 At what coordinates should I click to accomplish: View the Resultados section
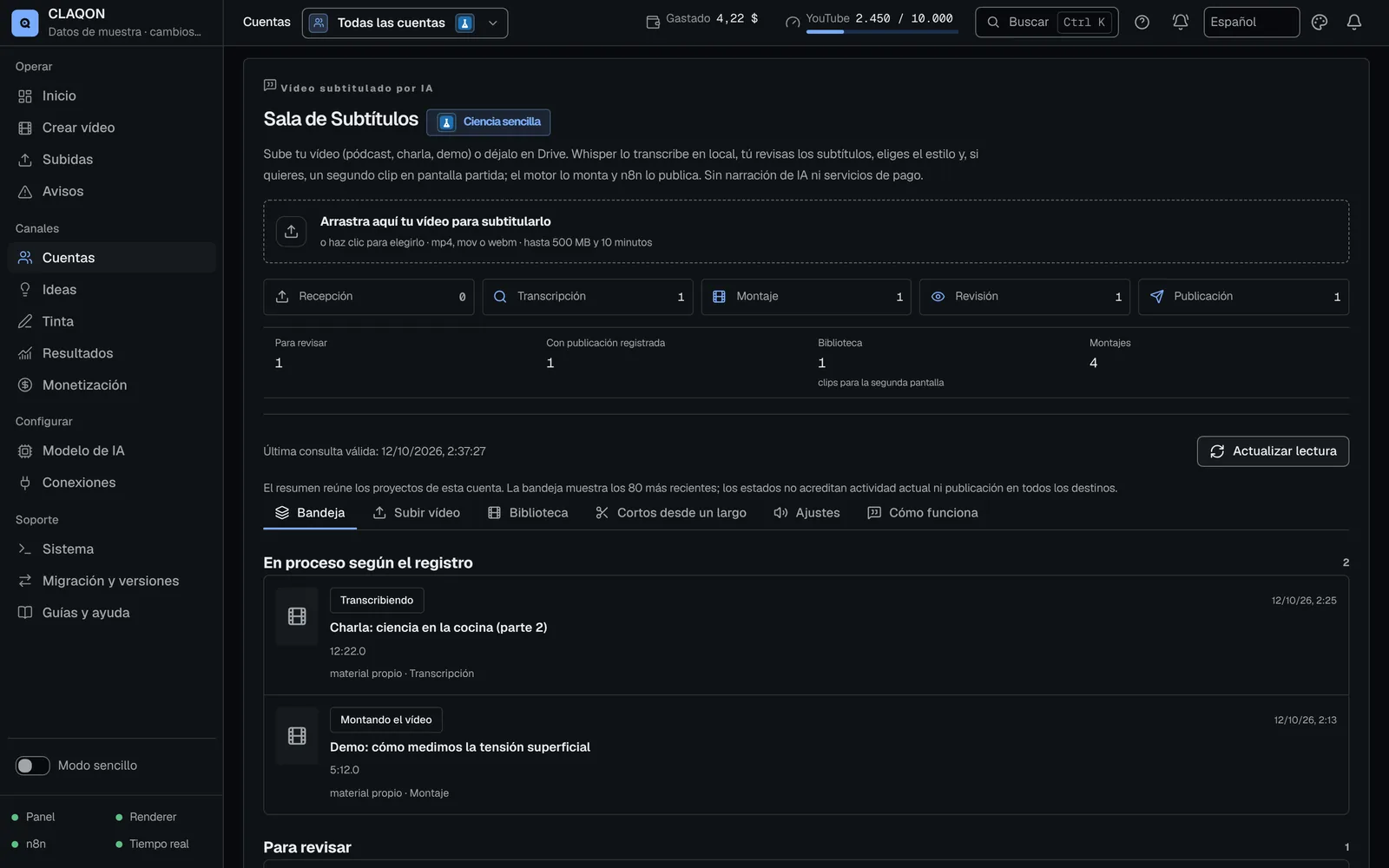point(111,353)
